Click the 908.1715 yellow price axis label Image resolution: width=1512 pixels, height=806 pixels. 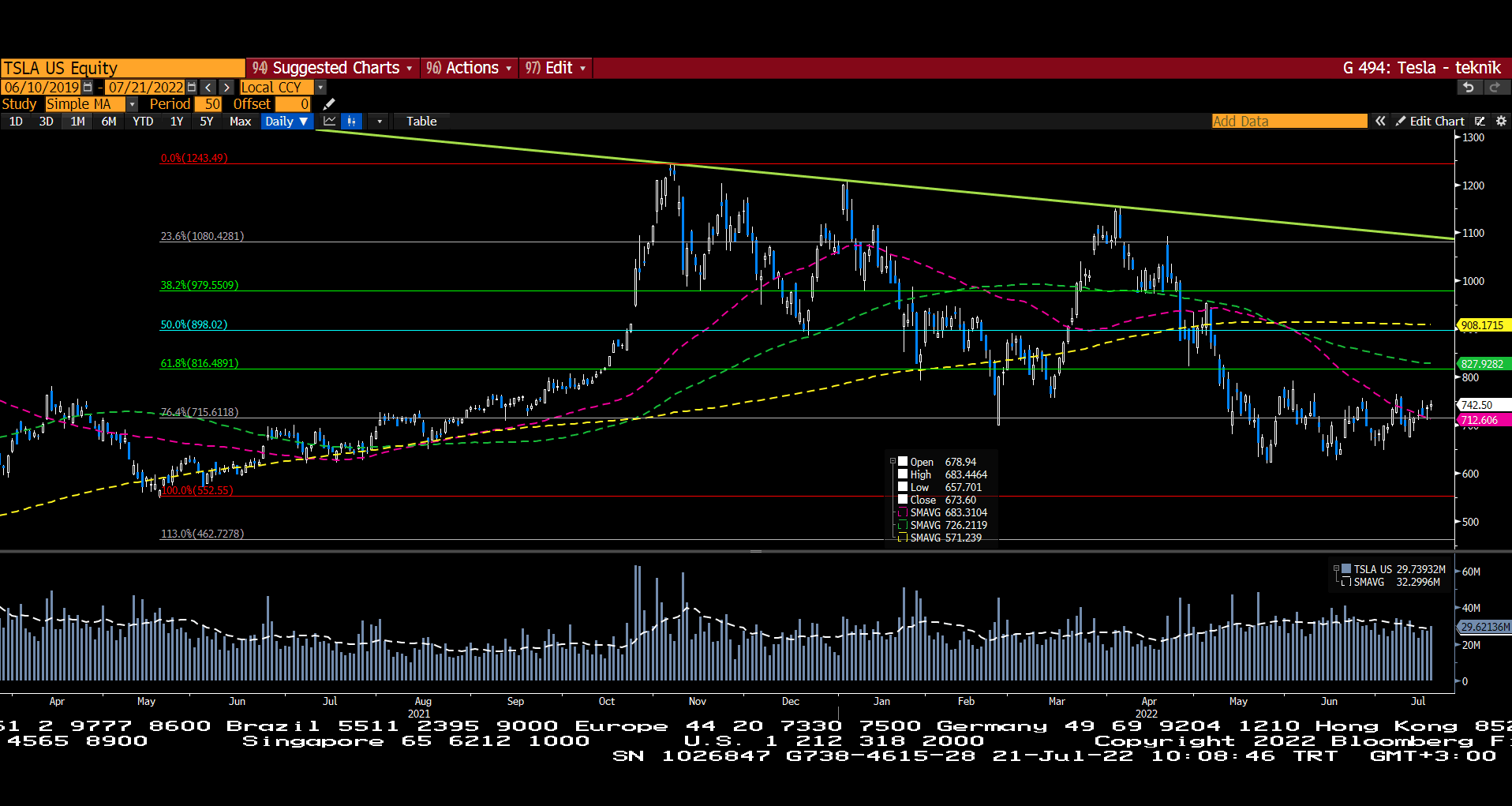click(1482, 325)
